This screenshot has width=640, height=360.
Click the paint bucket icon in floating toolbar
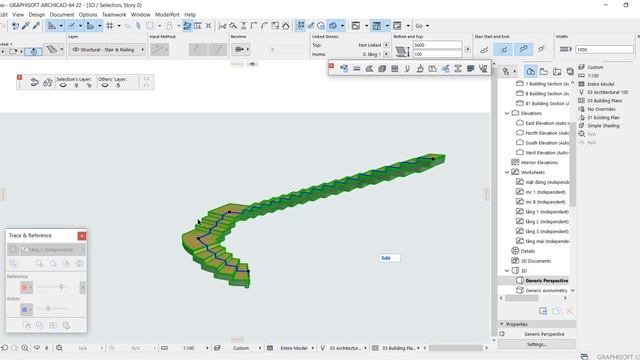point(420,69)
